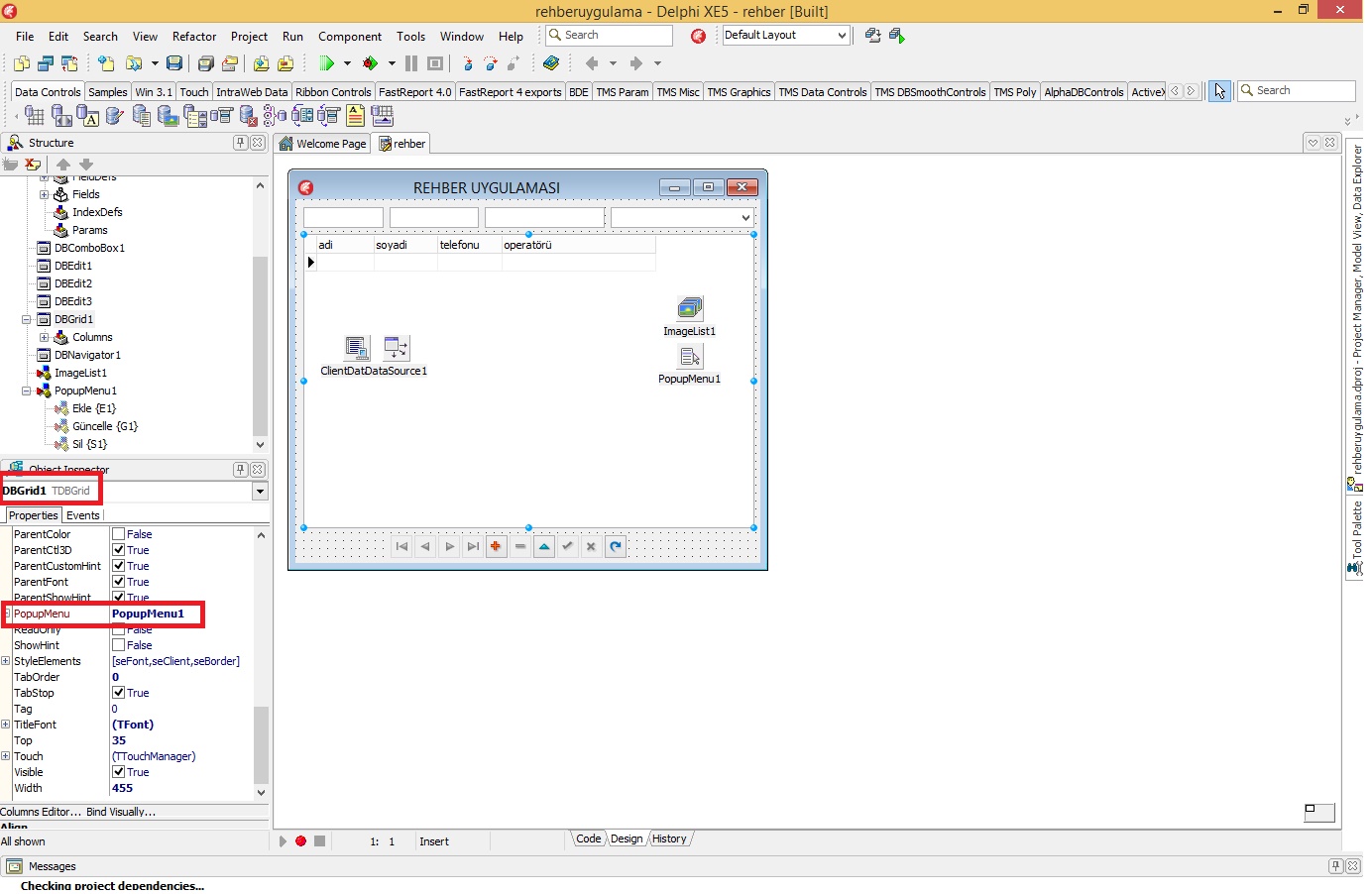Select the DBNavigator component in palette
The height and width of the screenshot is (894, 1372).
point(61,116)
